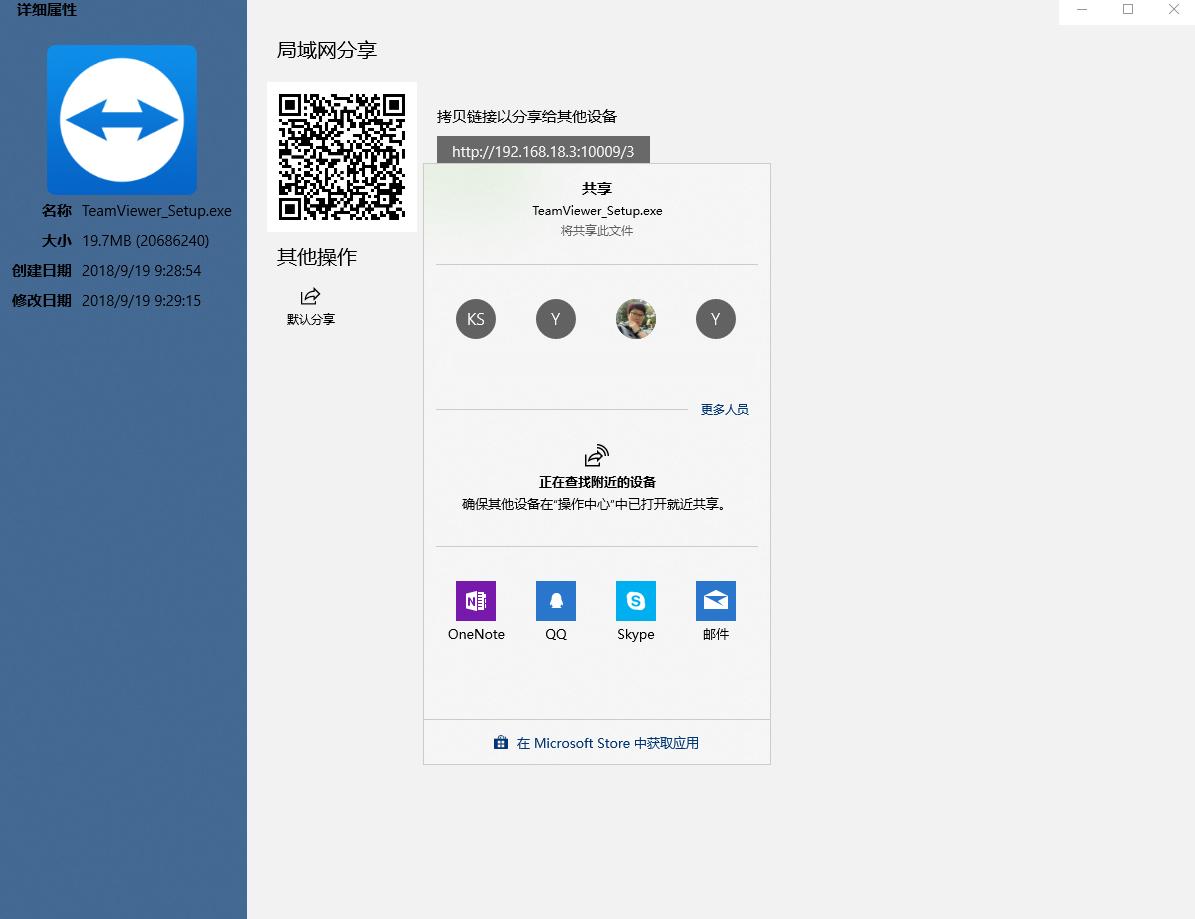Open OneNote sharing option
The height and width of the screenshot is (919, 1195).
click(475, 601)
